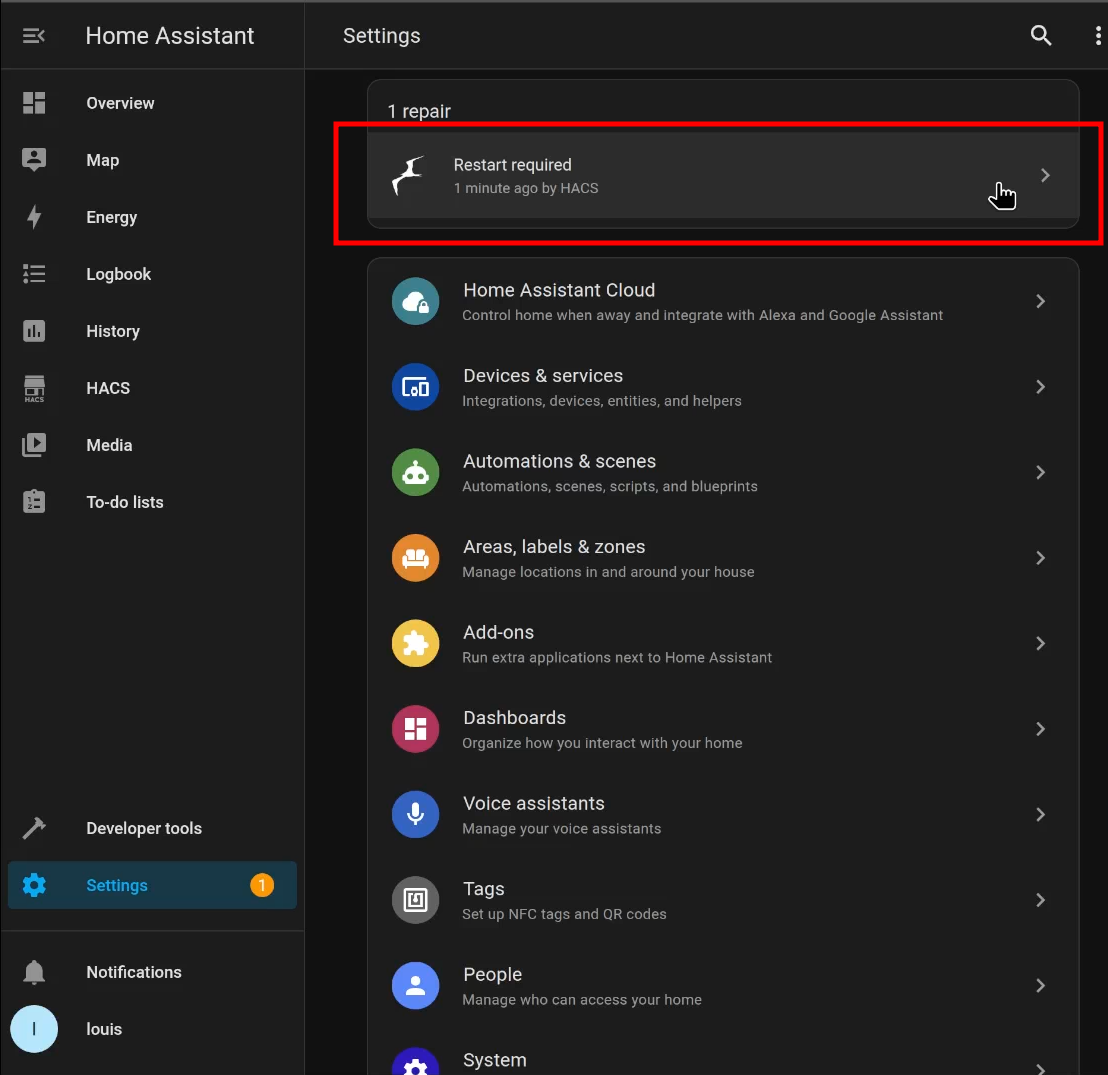Click the Dashboards grid icon
Image resolution: width=1108 pixels, height=1075 pixels.
(416, 729)
